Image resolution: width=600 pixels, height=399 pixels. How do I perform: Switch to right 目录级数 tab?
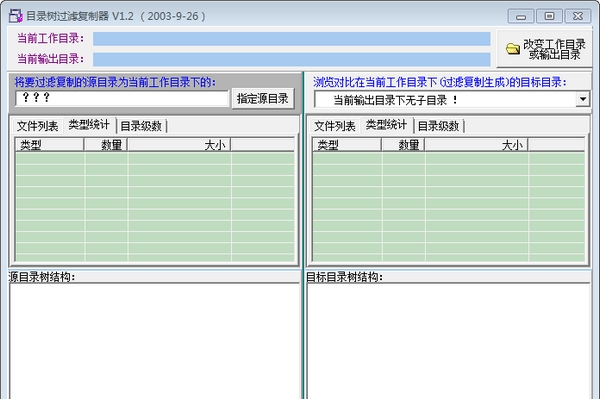[x=439, y=126]
